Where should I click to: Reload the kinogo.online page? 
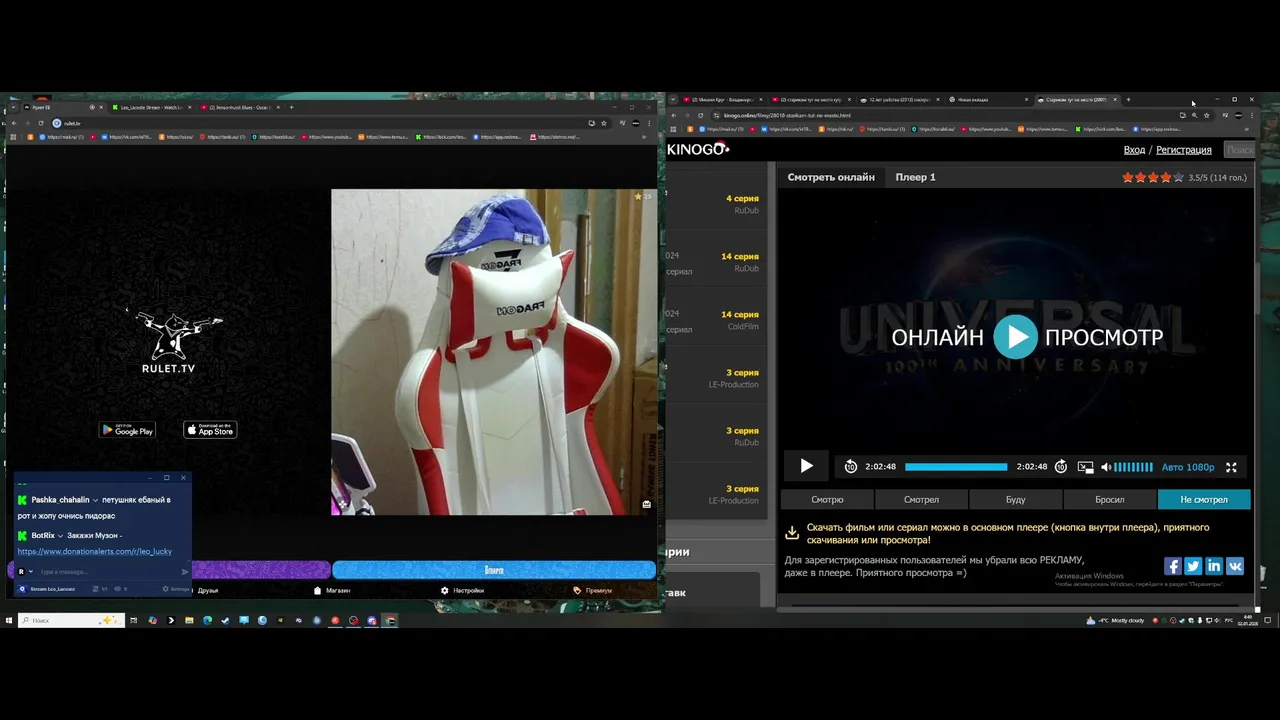[700, 115]
